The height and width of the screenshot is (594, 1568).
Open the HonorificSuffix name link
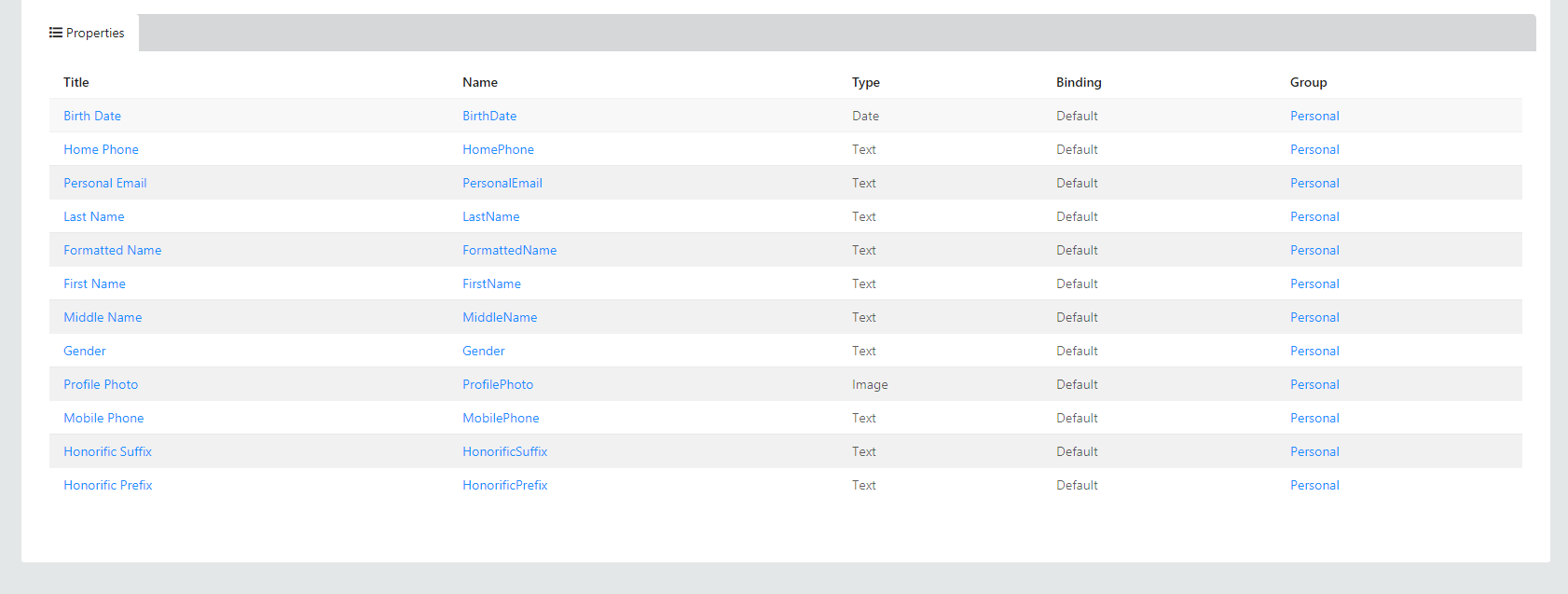[504, 451]
